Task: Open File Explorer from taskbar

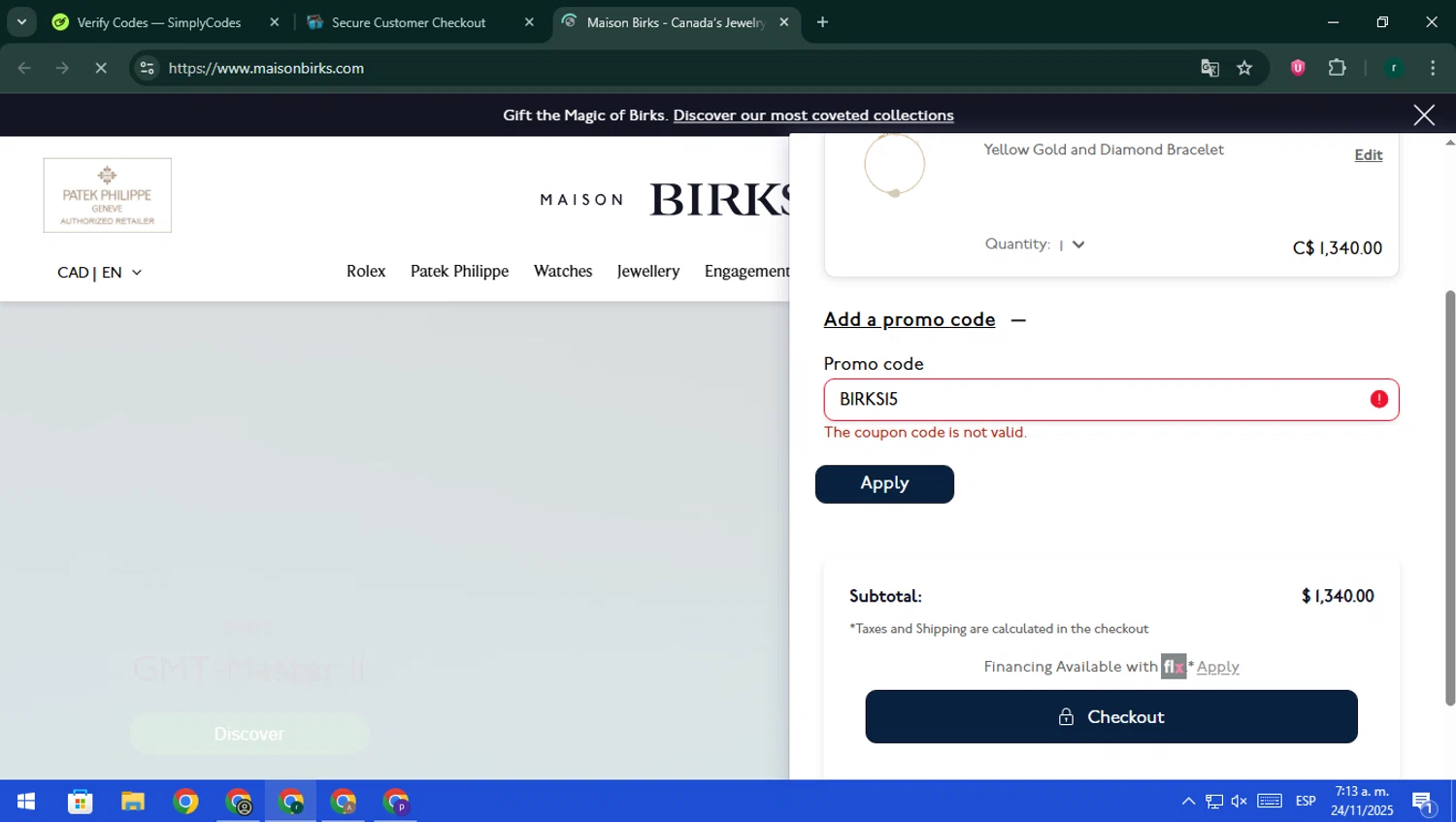Action: [x=133, y=802]
